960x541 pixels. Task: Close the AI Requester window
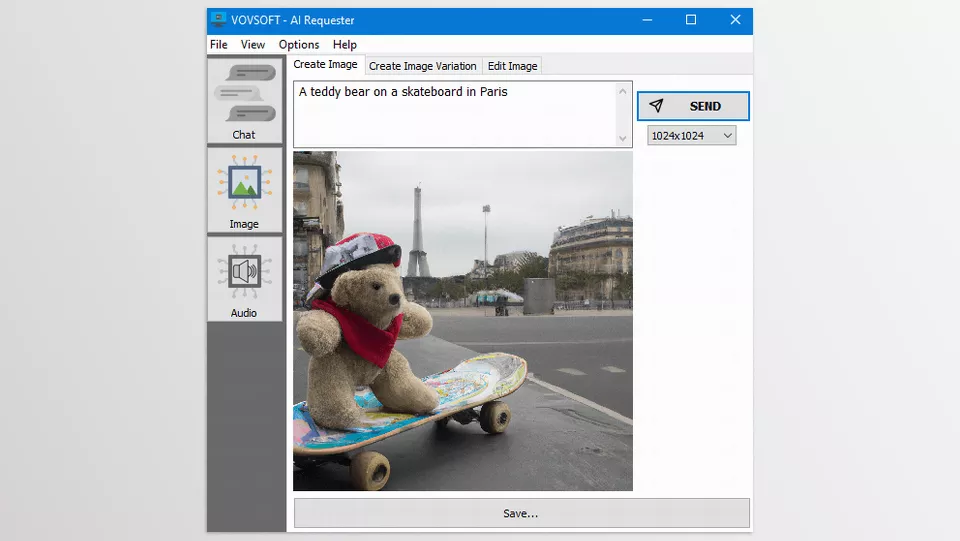(735, 20)
